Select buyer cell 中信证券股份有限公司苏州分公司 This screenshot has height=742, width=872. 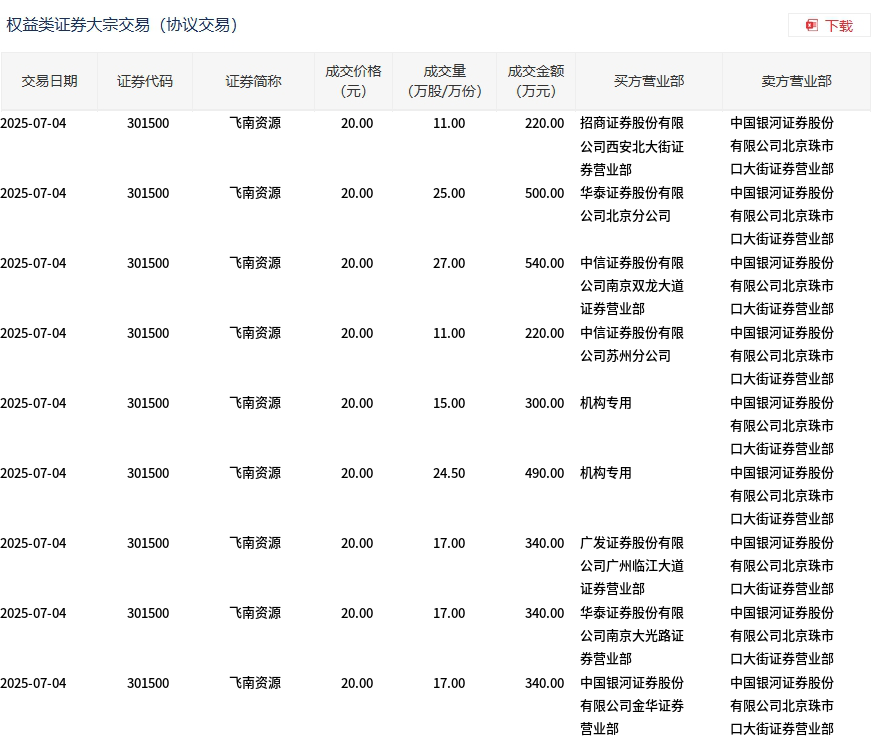632,344
